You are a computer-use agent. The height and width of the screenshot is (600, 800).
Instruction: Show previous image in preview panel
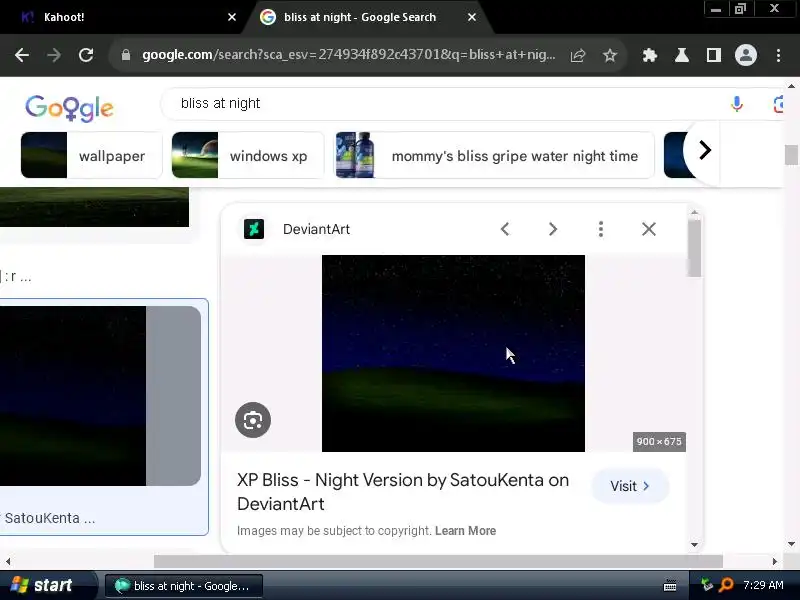click(505, 229)
